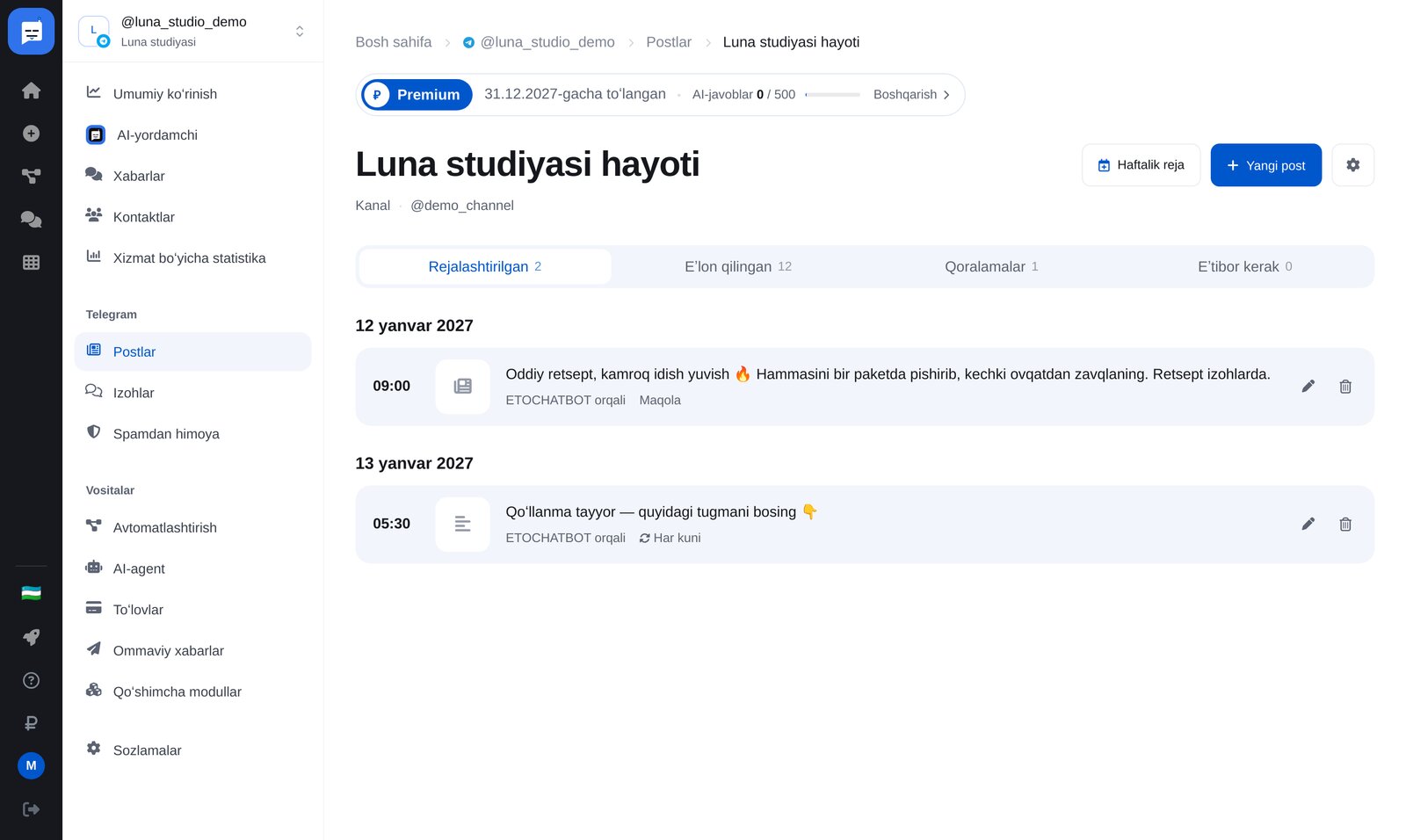Screen dimensions: 1406x840
Task: Open billing via the ruble icon
Action: 31,723
